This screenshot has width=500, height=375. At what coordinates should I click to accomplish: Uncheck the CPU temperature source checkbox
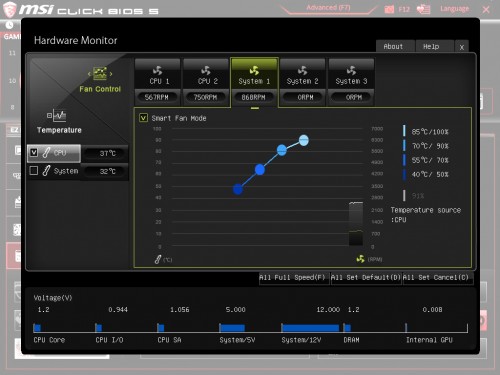[x=34, y=153]
